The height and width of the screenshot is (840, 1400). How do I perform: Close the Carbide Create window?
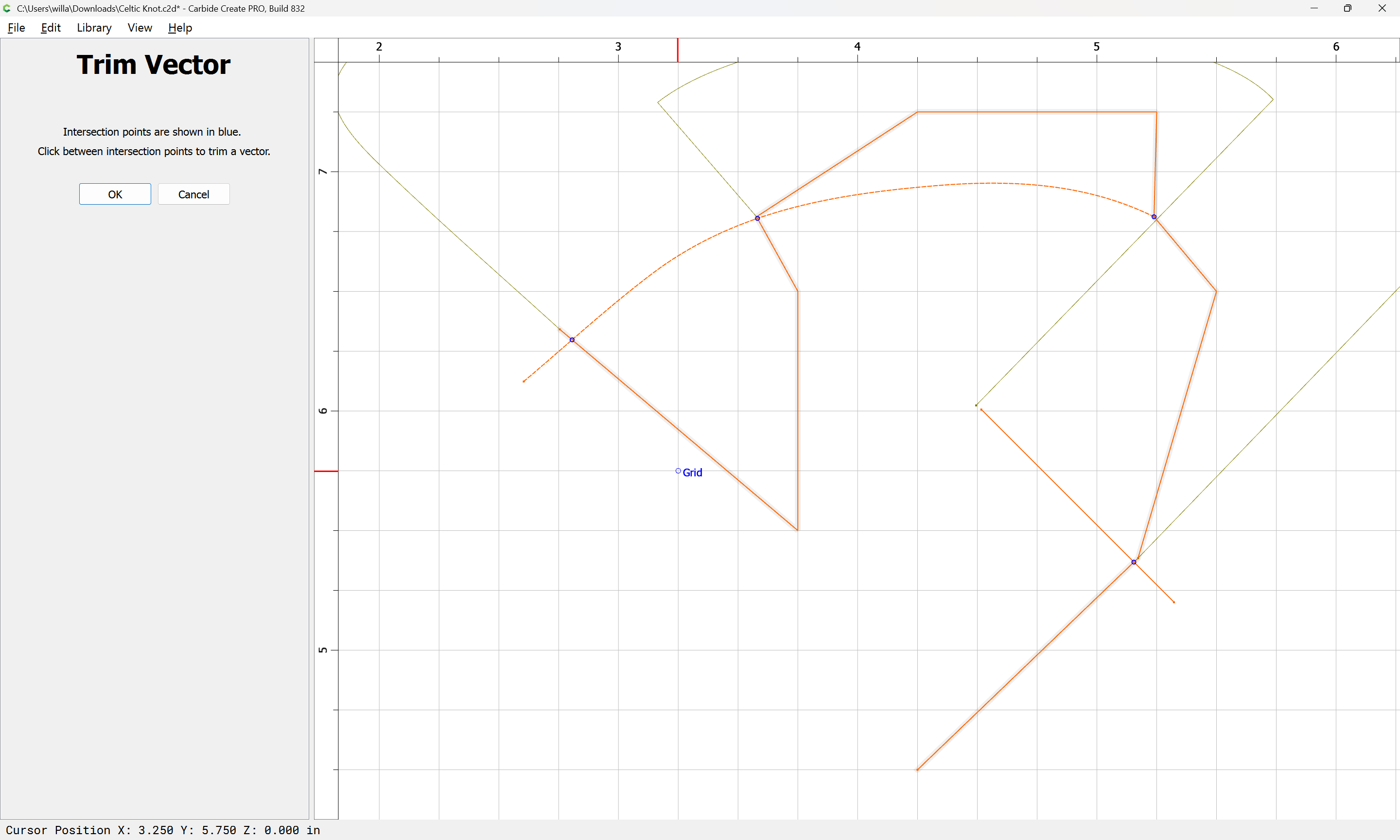pyautogui.click(x=1382, y=8)
